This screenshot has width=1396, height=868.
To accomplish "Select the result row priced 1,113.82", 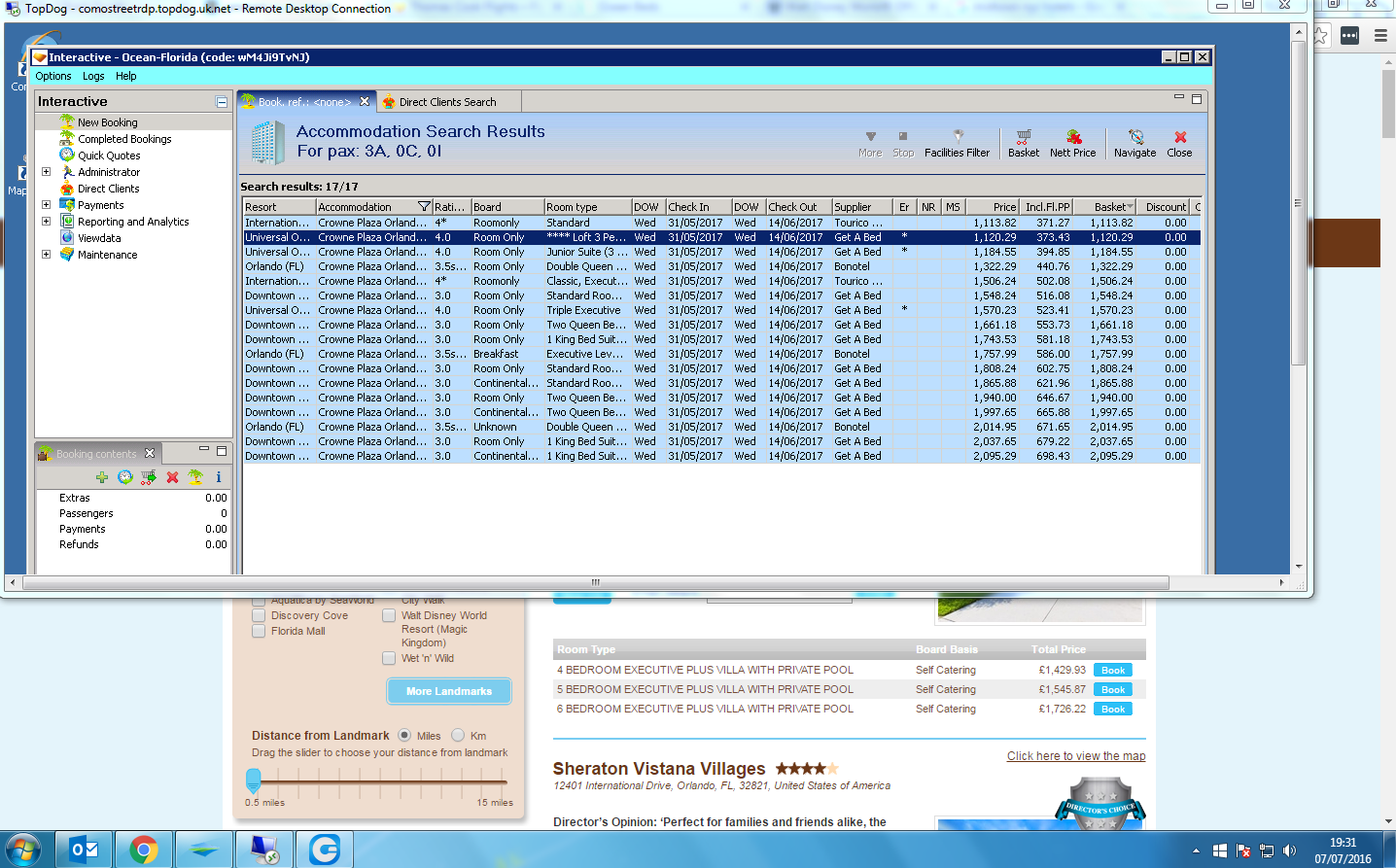I will click(x=721, y=223).
